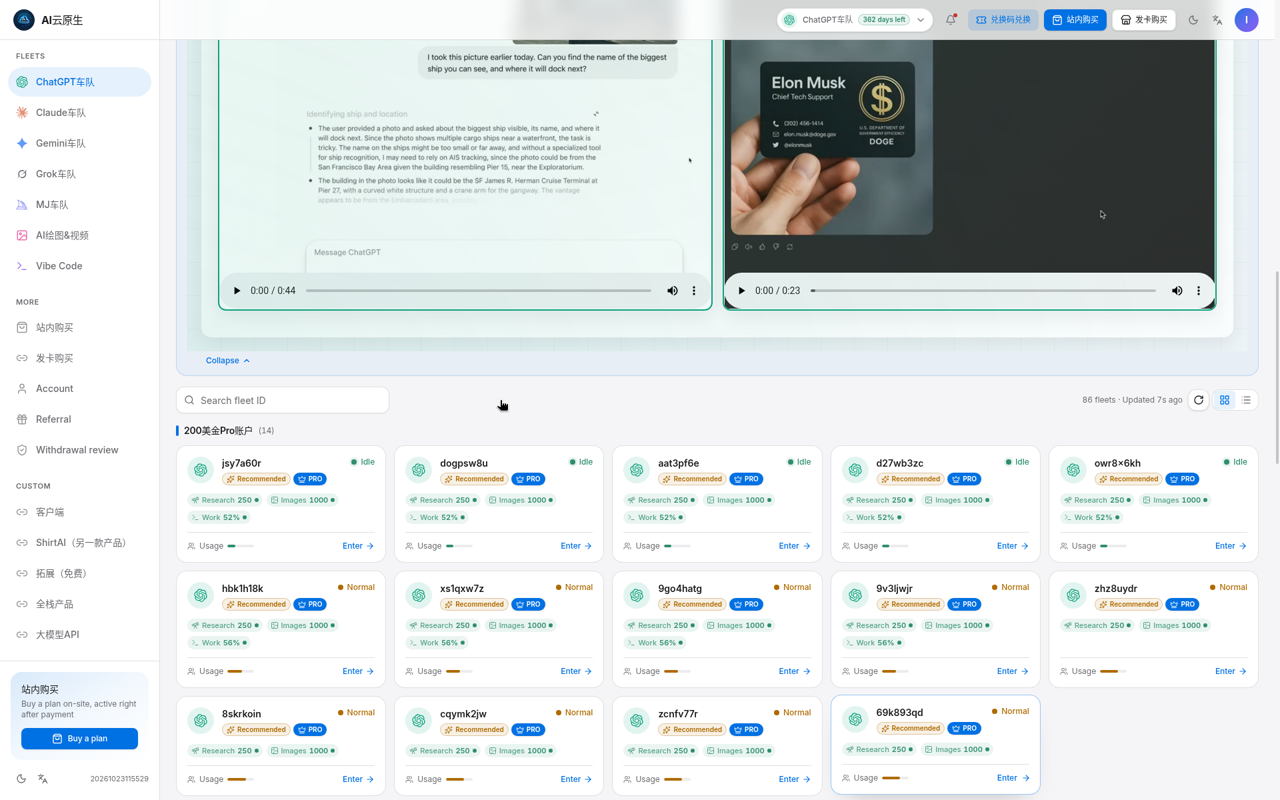The height and width of the screenshot is (800, 1280).
Task: Click the language translate icon in header
Action: (1217, 20)
